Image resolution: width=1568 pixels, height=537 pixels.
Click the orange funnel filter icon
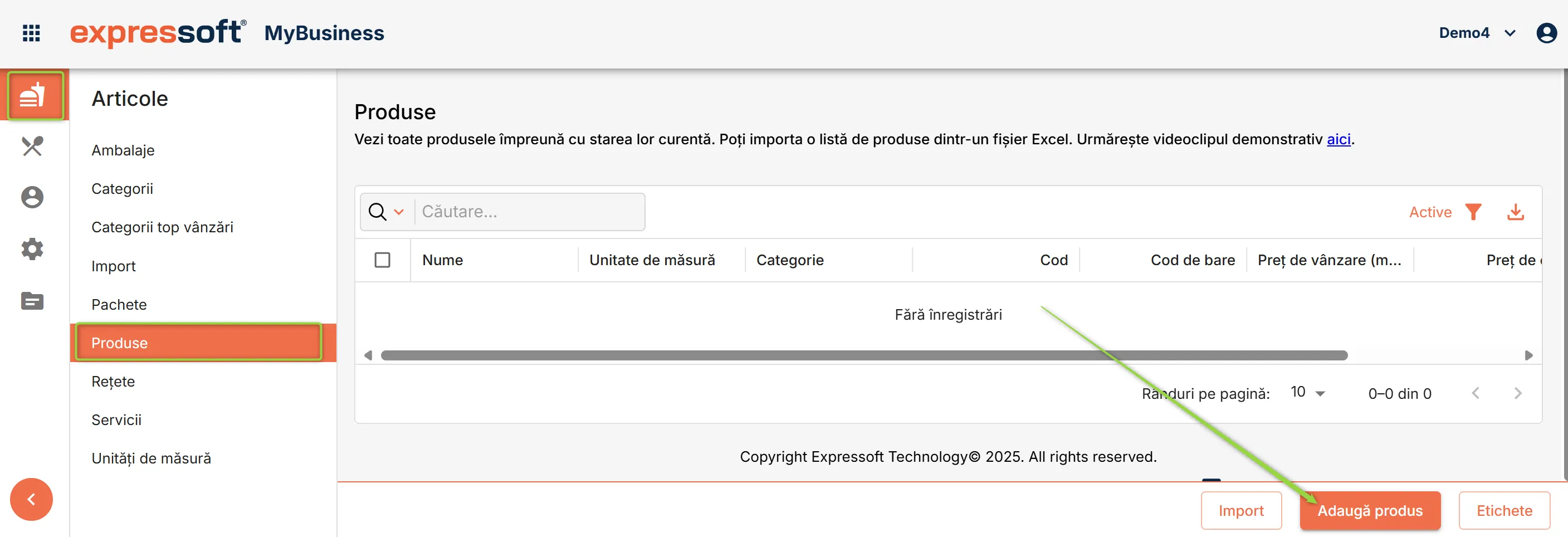[1473, 212]
